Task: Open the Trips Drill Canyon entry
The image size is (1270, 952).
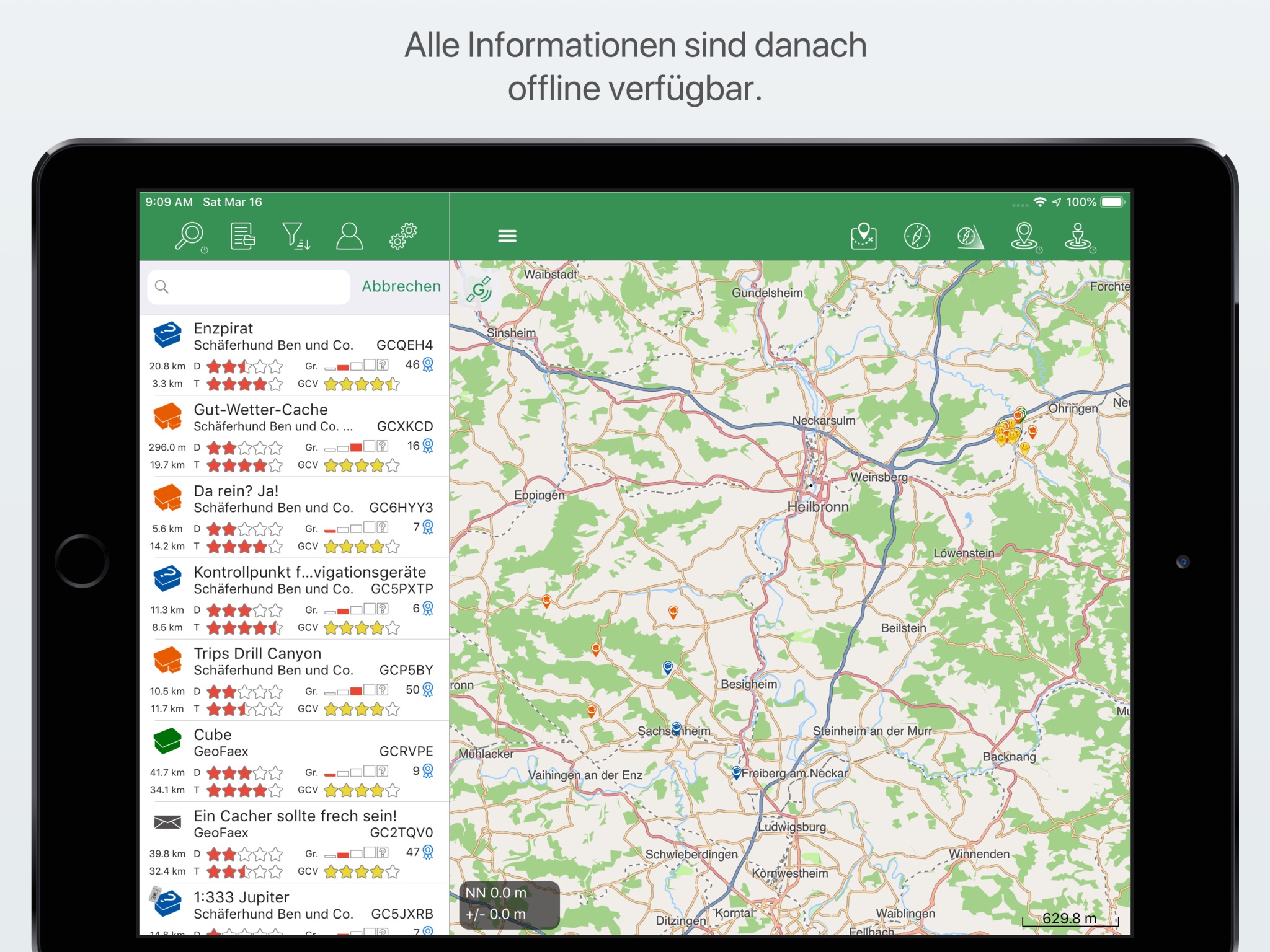Action: point(294,680)
